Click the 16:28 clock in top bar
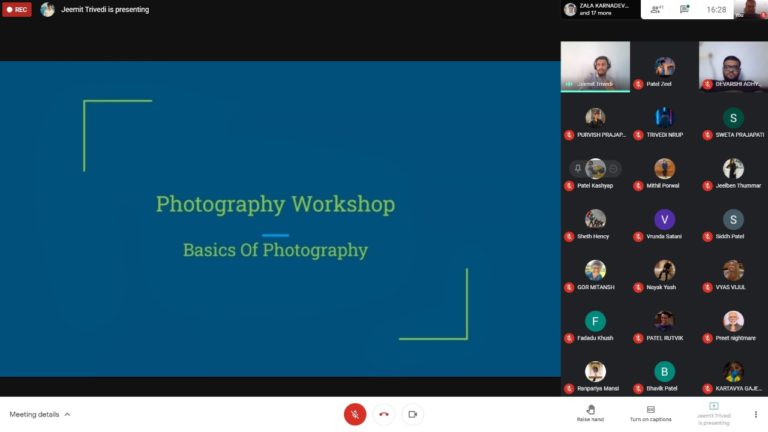This screenshot has height=432, width=768. click(716, 9)
